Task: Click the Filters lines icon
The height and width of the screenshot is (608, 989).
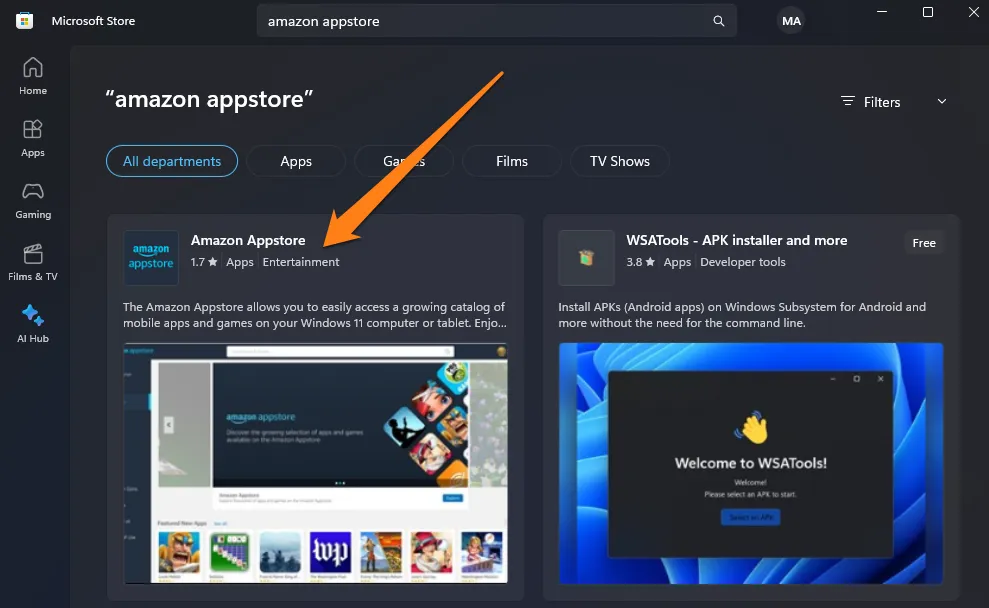Action: click(848, 101)
